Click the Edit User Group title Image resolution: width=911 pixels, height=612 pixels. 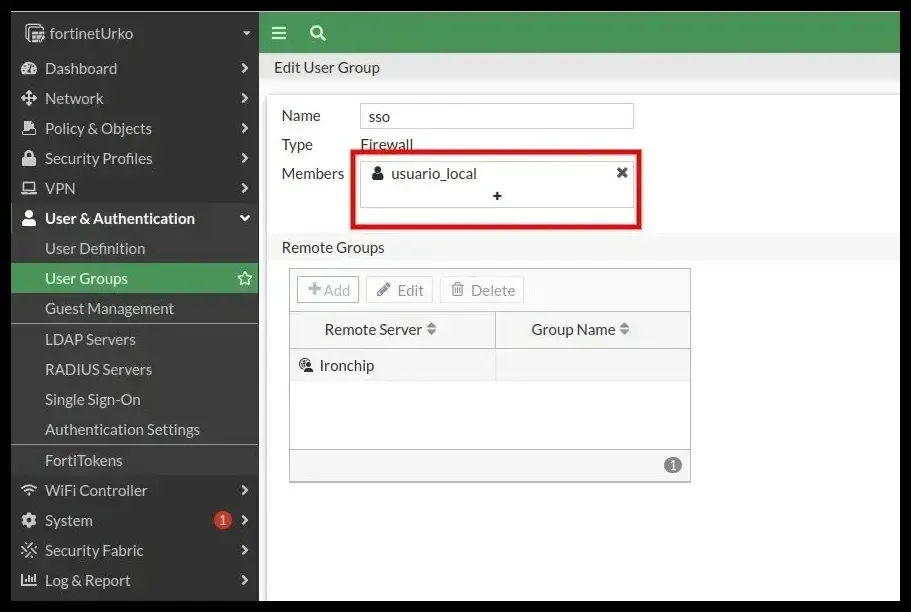(x=327, y=67)
